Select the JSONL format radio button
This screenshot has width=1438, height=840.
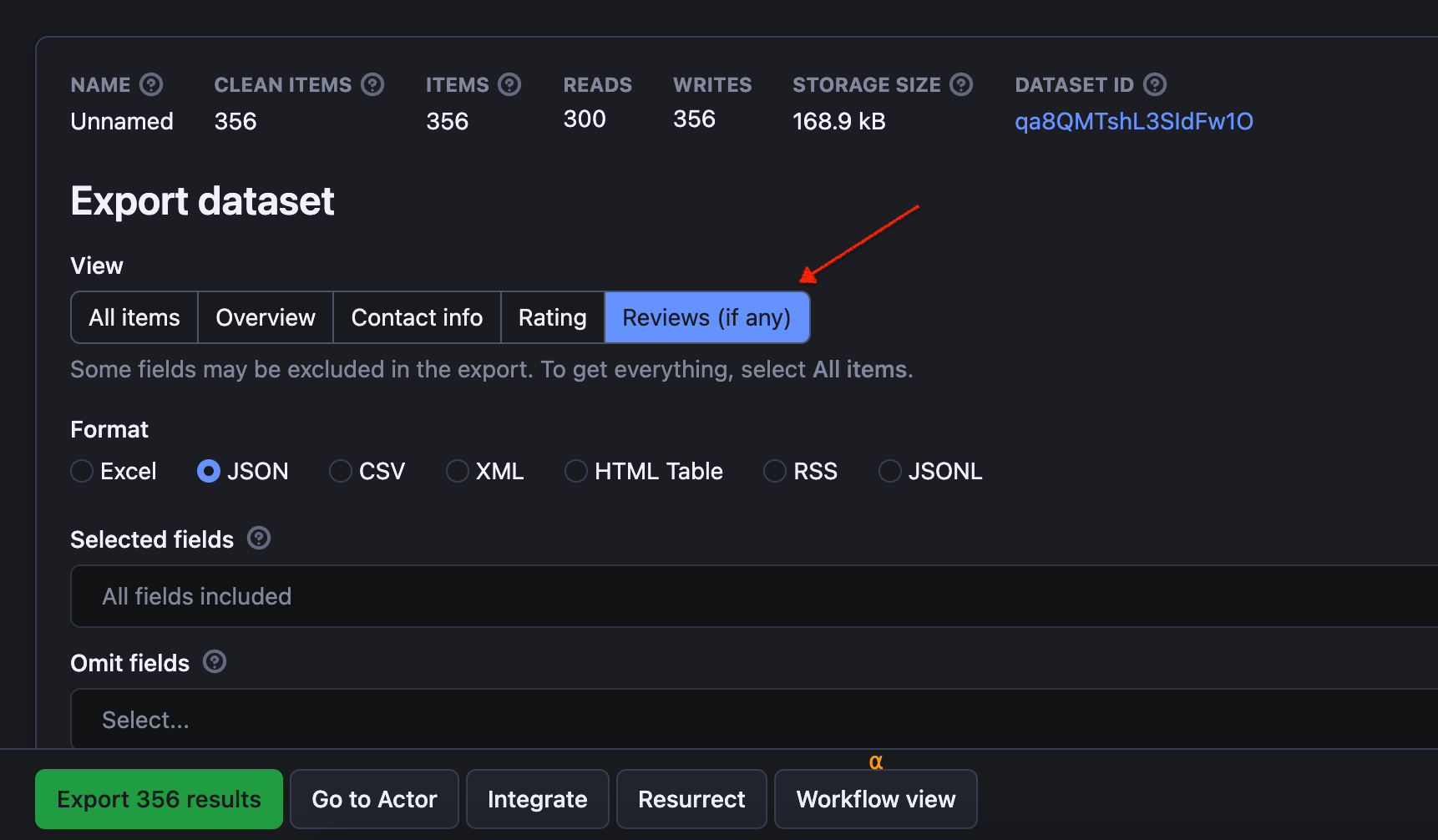(890, 471)
